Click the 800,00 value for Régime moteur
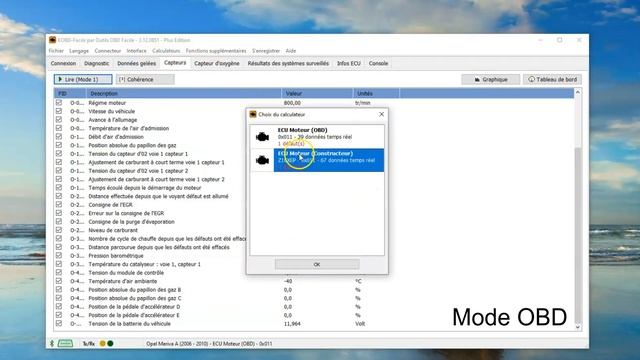Screen dimensions: 640x360 (292, 103)
